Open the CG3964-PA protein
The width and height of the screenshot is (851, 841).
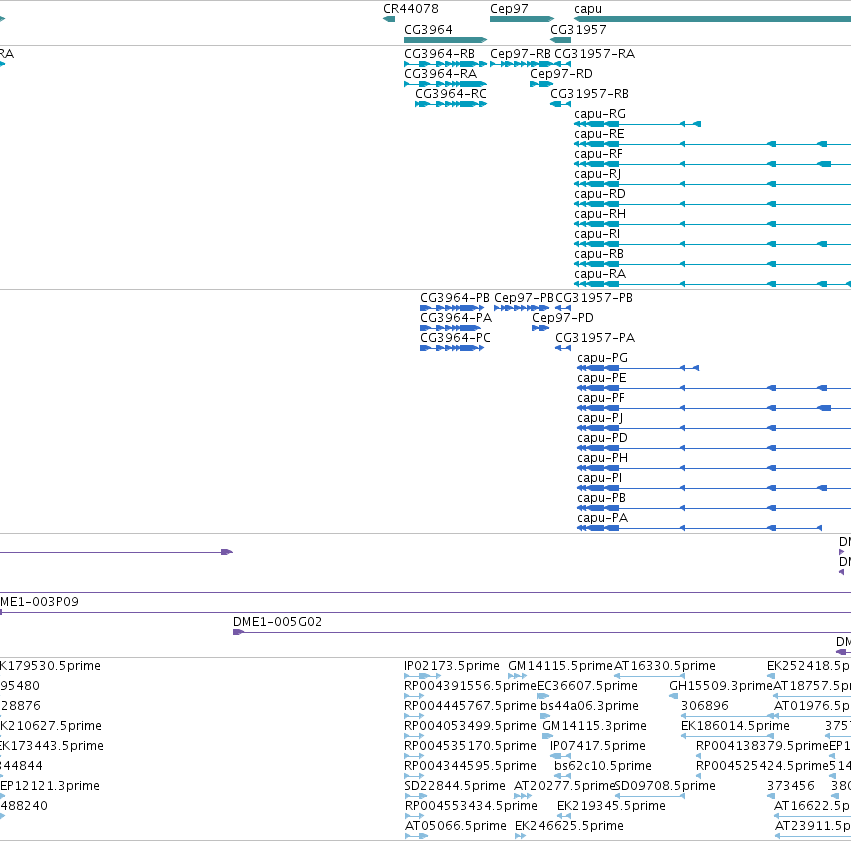click(456, 318)
